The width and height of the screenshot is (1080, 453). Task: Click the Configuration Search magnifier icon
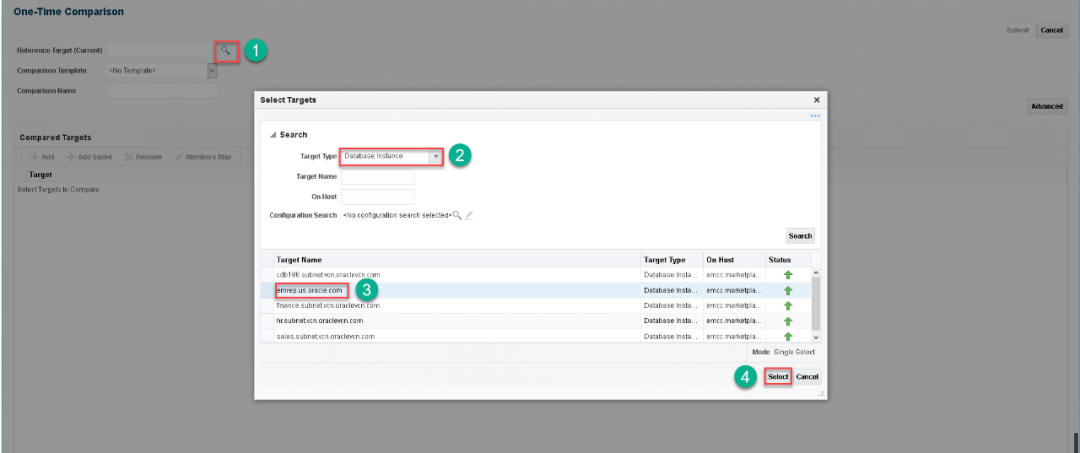tap(457, 215)
